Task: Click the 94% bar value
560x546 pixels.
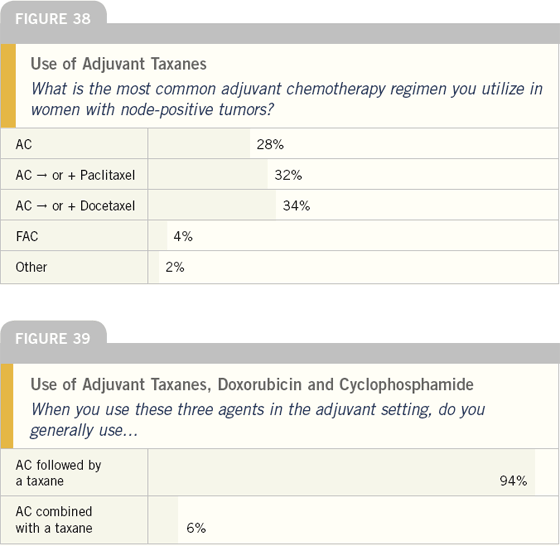Action: pos(513,481)
